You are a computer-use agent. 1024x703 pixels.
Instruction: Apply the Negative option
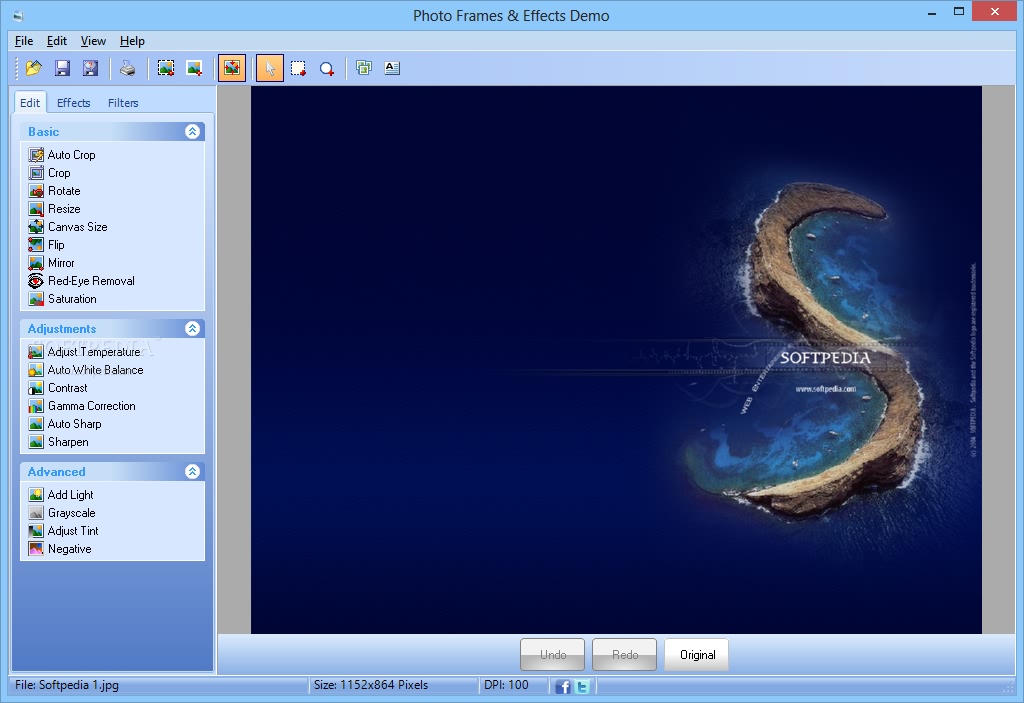click(x=69, y=549)
